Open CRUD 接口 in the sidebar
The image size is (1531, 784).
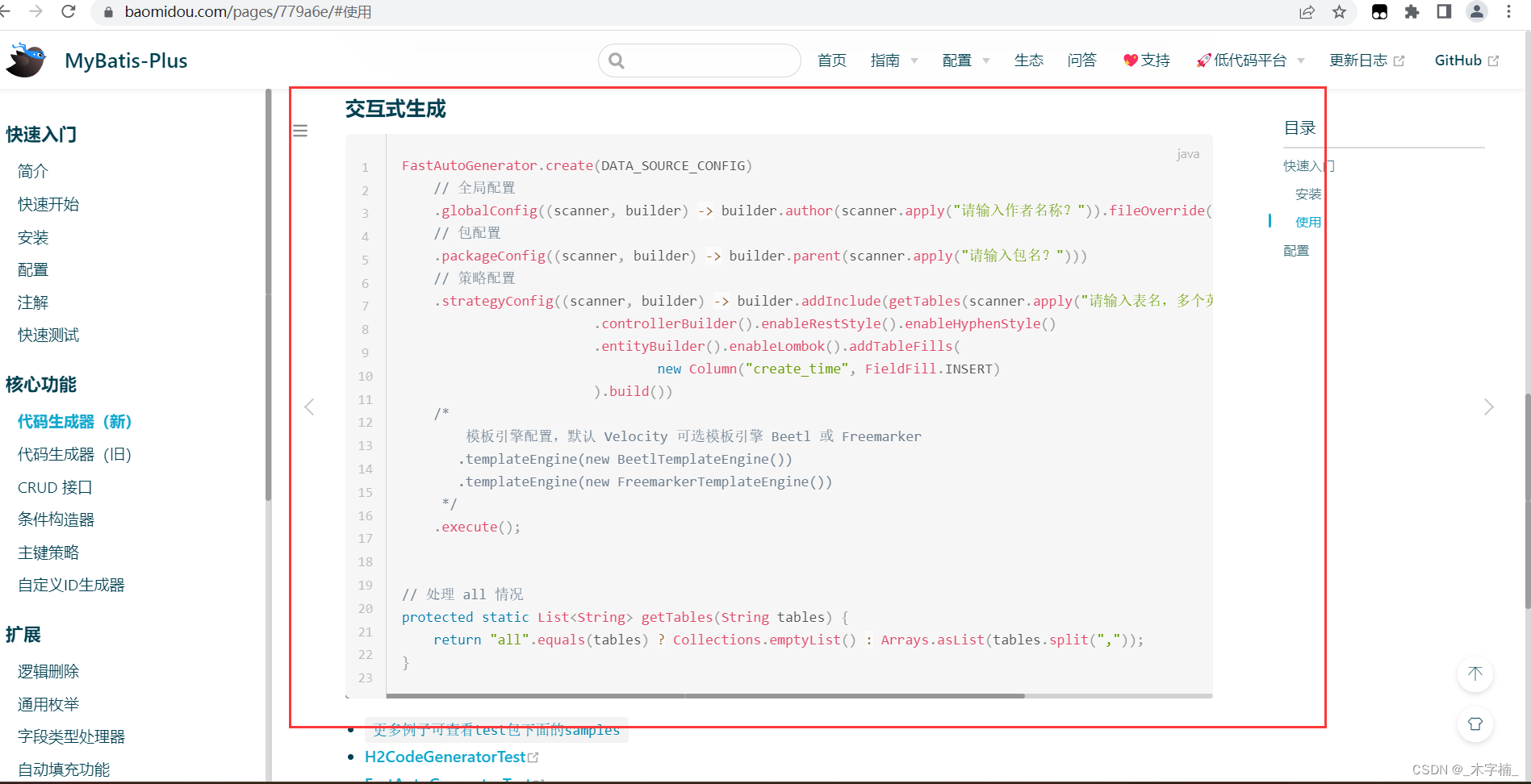coord(55,487)
